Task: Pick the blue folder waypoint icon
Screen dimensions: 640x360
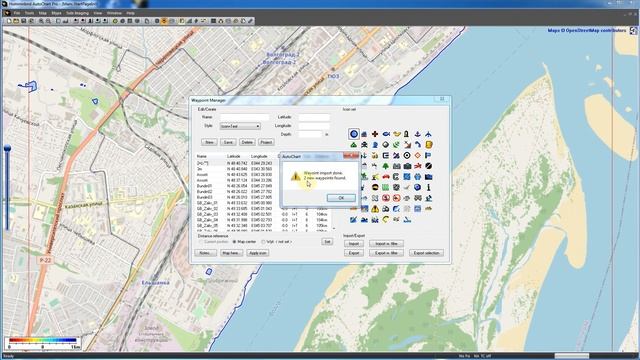Action: click(x=428, y=177)
